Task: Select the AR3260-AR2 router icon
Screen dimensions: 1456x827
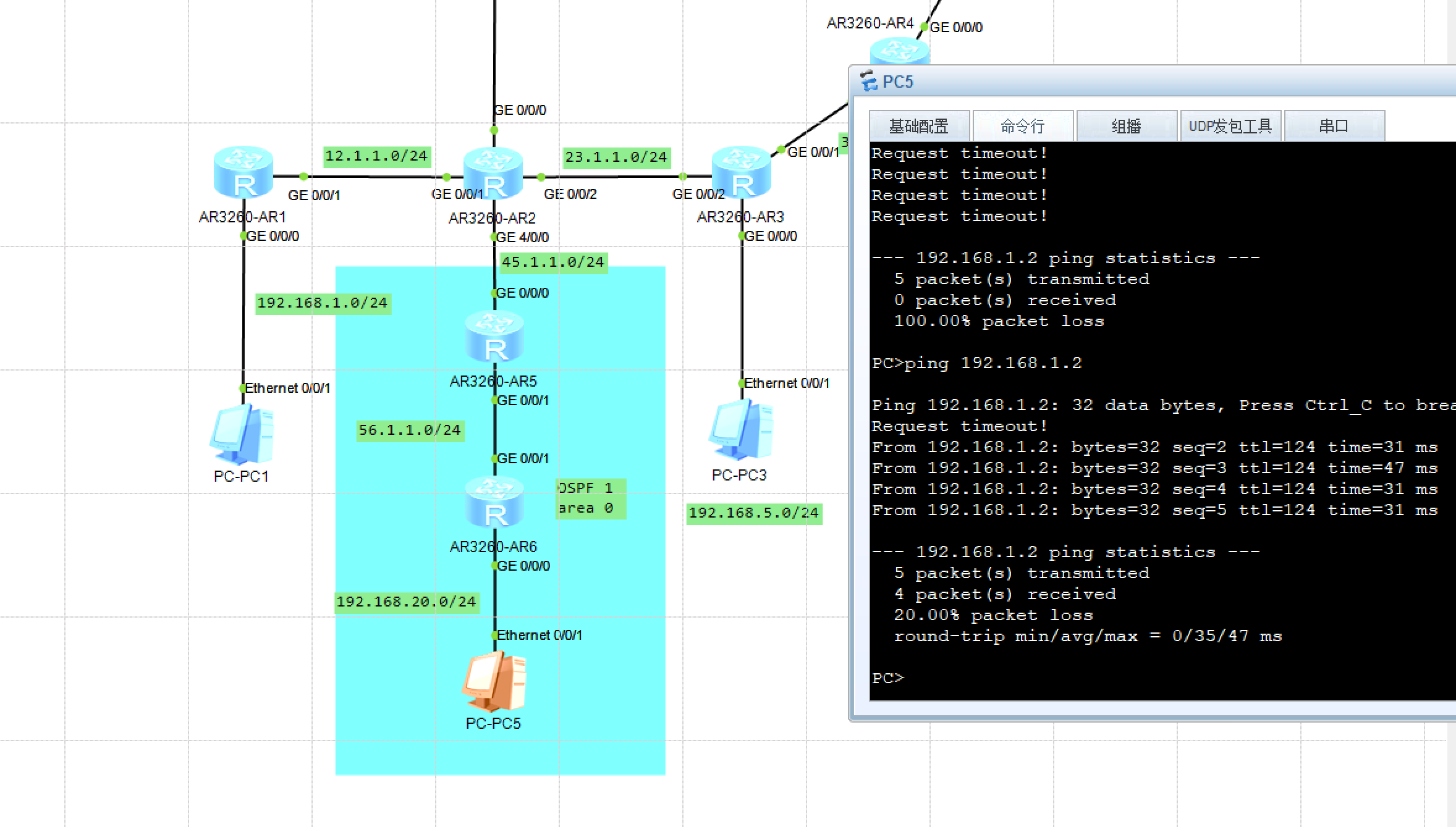Action: pyautogui.click(x=493, y=174)
